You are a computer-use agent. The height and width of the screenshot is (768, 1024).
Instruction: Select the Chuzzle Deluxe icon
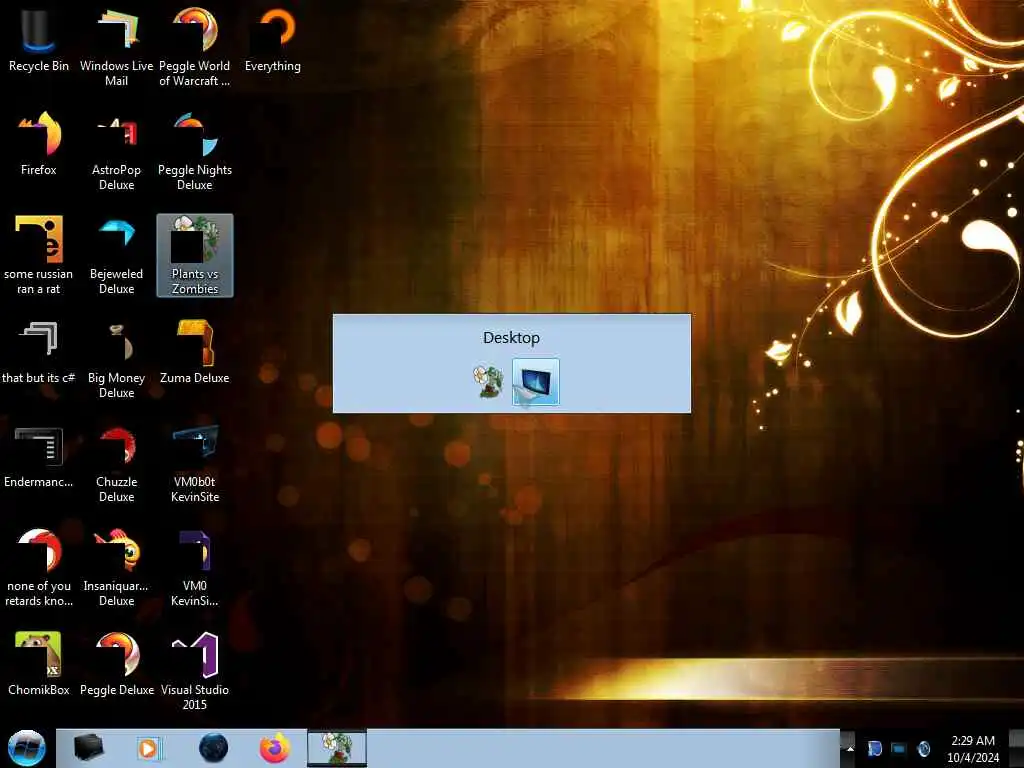coord(116,464)
